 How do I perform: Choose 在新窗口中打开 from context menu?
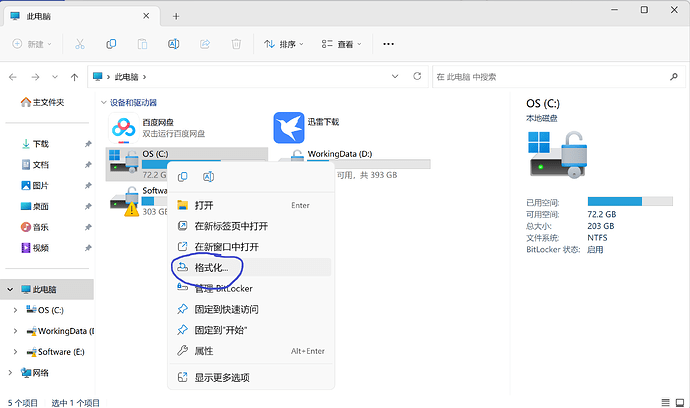[x=251, y=247]
